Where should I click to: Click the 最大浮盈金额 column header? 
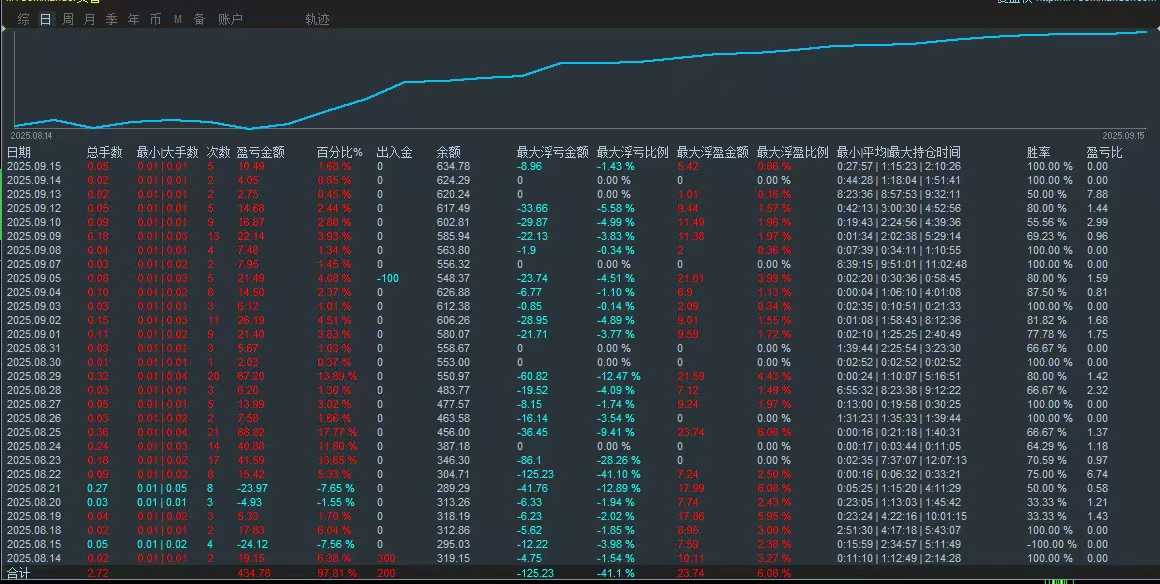[712, 152]
